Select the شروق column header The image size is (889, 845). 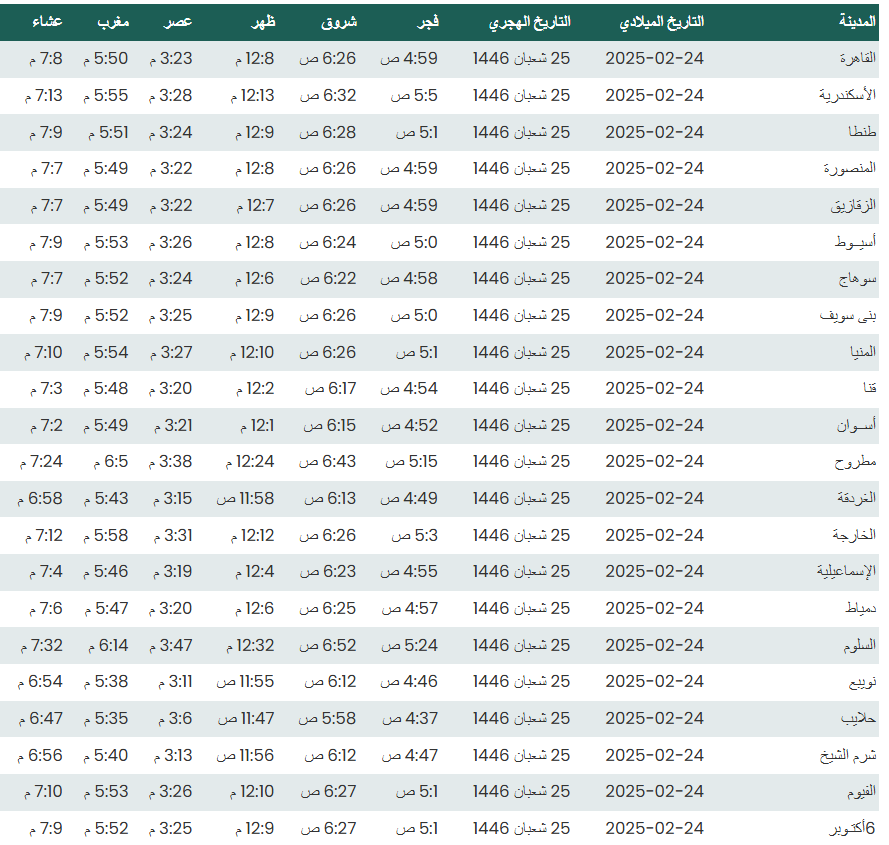click(x=339, y=22)
